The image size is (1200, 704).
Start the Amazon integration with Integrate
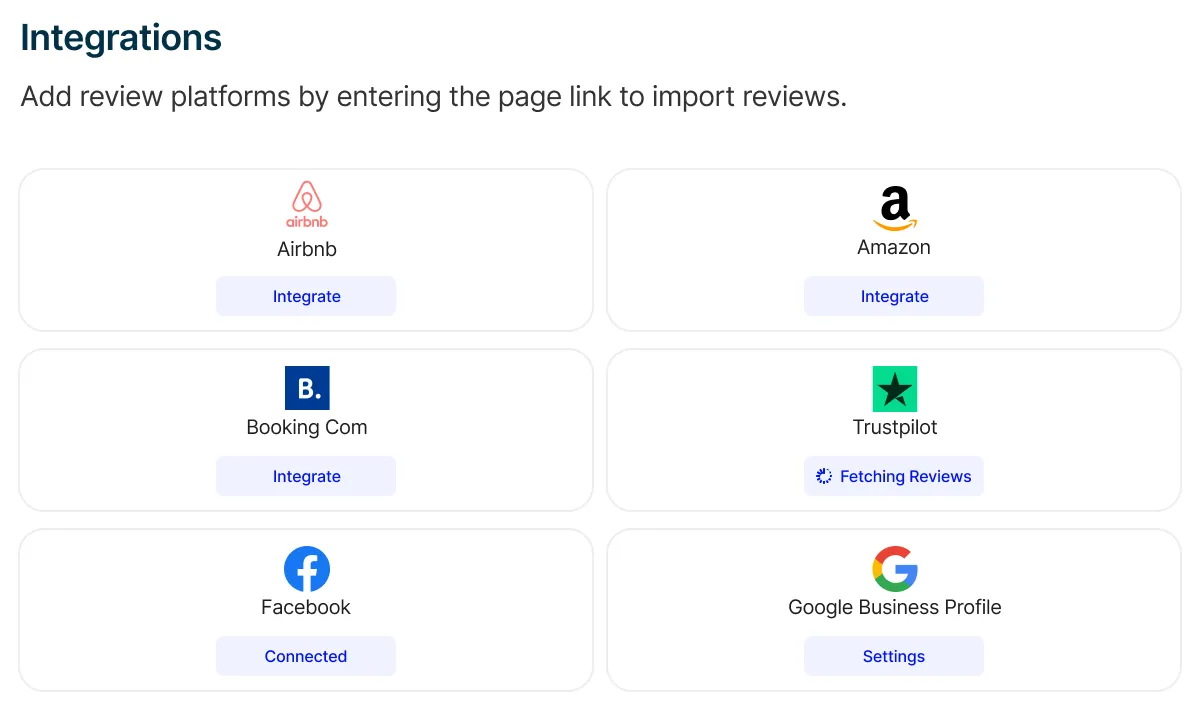[894, 296]
